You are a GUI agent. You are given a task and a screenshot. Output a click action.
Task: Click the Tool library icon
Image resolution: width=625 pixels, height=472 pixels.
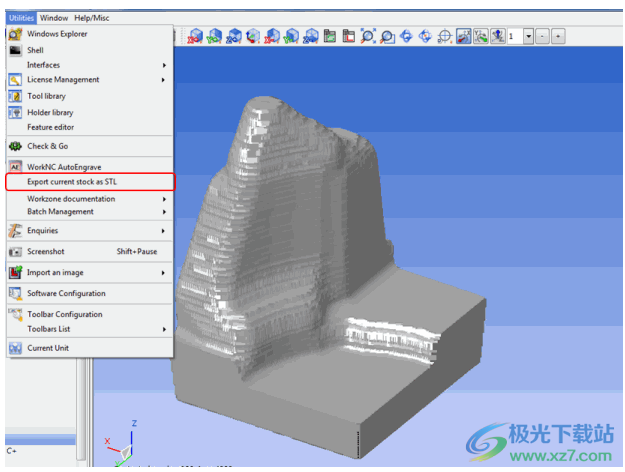[15, 96]
